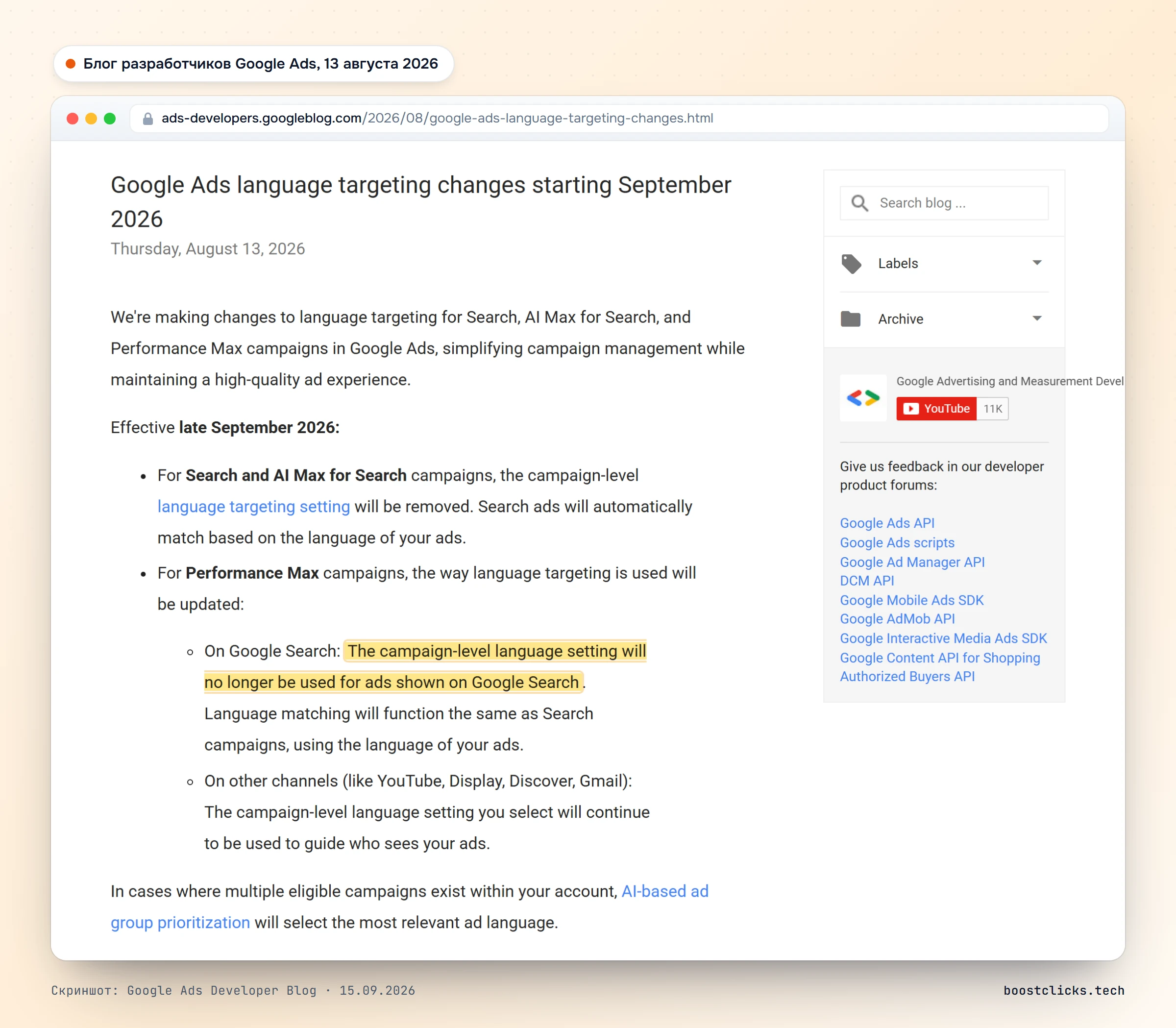Click the 11K subscriber count badge
The width and height of the screenshot is (1176, 1028).
tap(992, 409)
